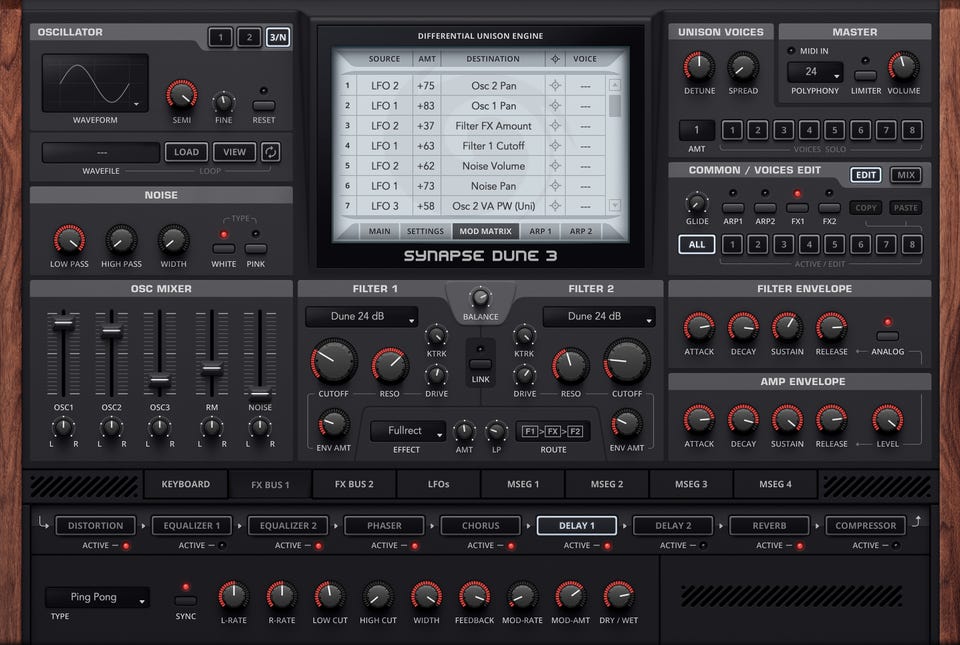Enable the filter Link switch

(480, 364)
